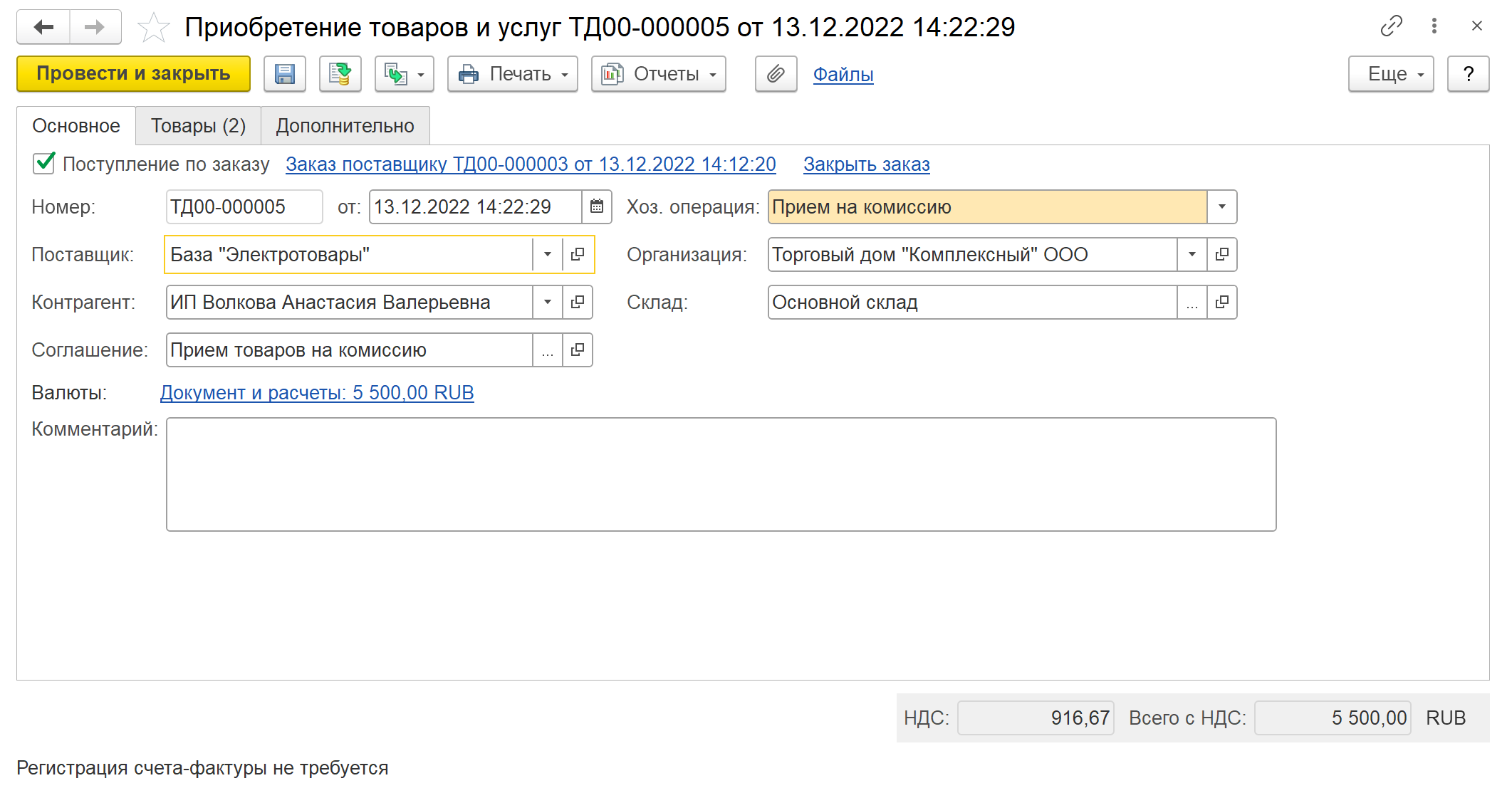Image resolution: width=1512 pixels, height=793 pixels.
Task: Open Документ и расчеты currency link
Action: (x=317, y=392)
